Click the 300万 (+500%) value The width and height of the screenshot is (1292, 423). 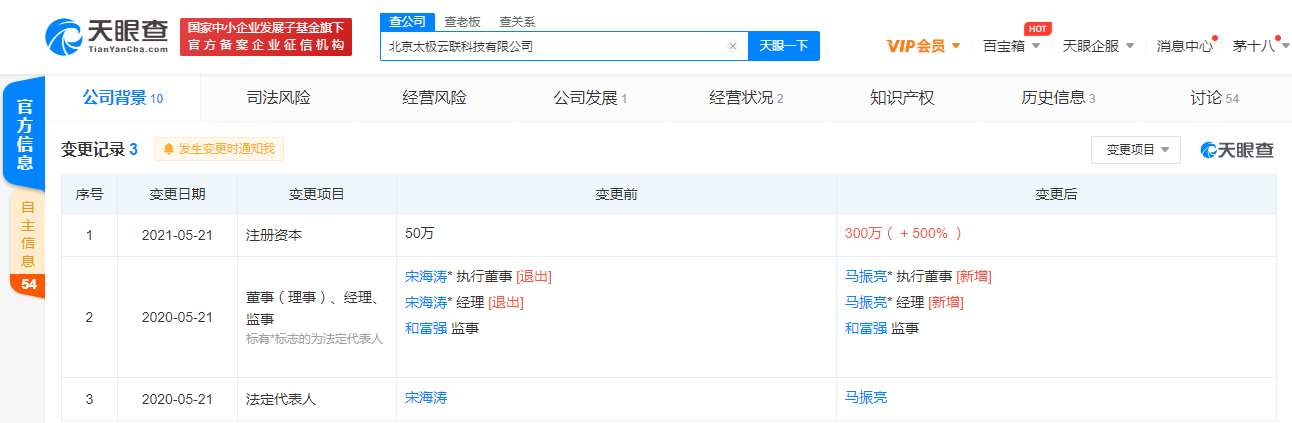903,233
